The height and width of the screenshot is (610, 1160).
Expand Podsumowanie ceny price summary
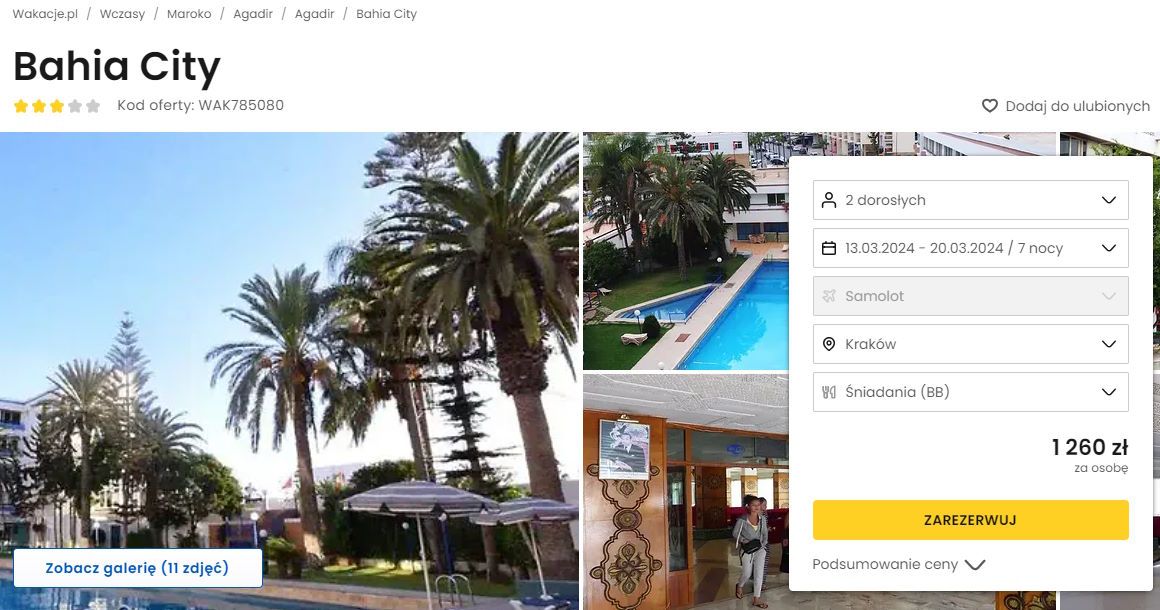pyautogui.click(x=899, y=564)
